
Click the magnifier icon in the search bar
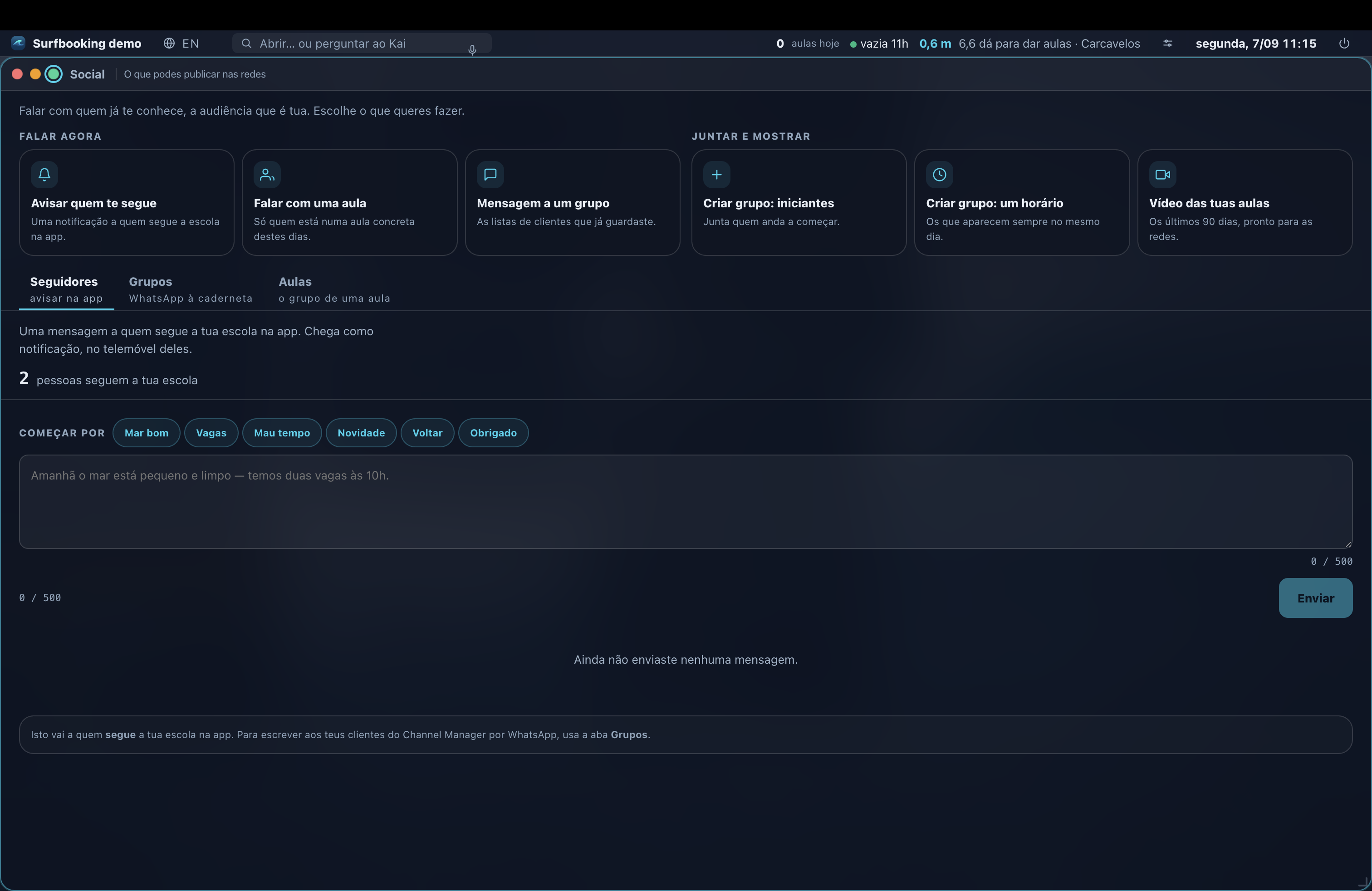(x=246, y=43)
